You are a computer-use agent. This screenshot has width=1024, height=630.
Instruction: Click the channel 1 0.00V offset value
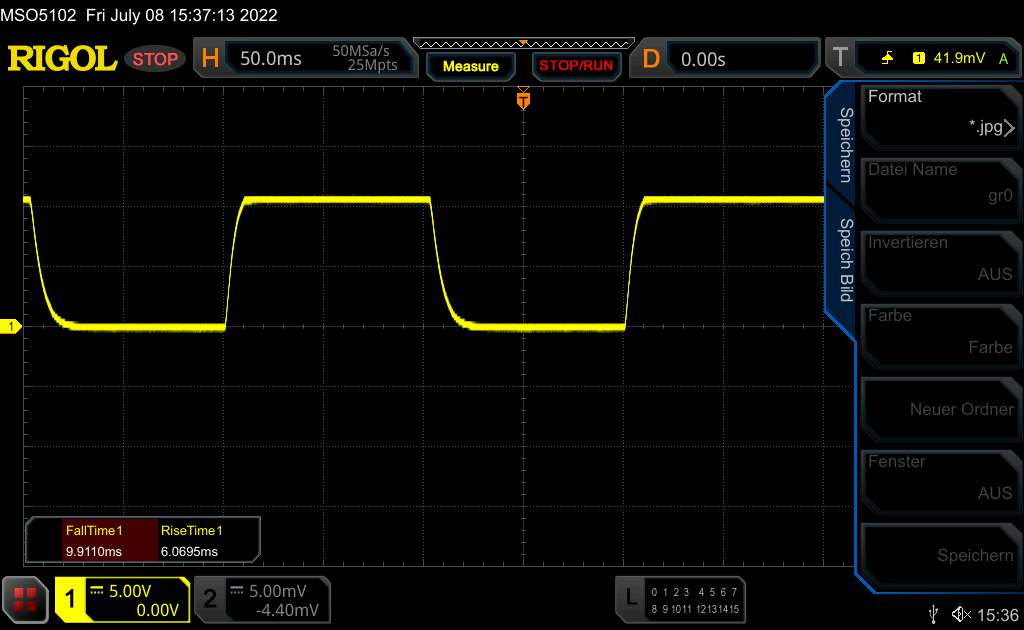coord(157,610)
